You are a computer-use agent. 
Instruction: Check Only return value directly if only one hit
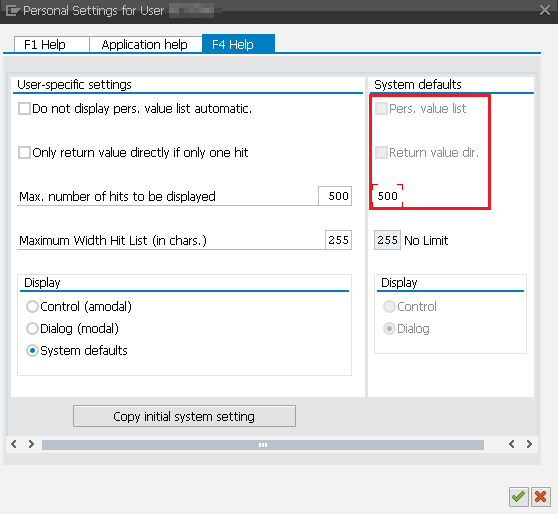(x=24, y=153)
